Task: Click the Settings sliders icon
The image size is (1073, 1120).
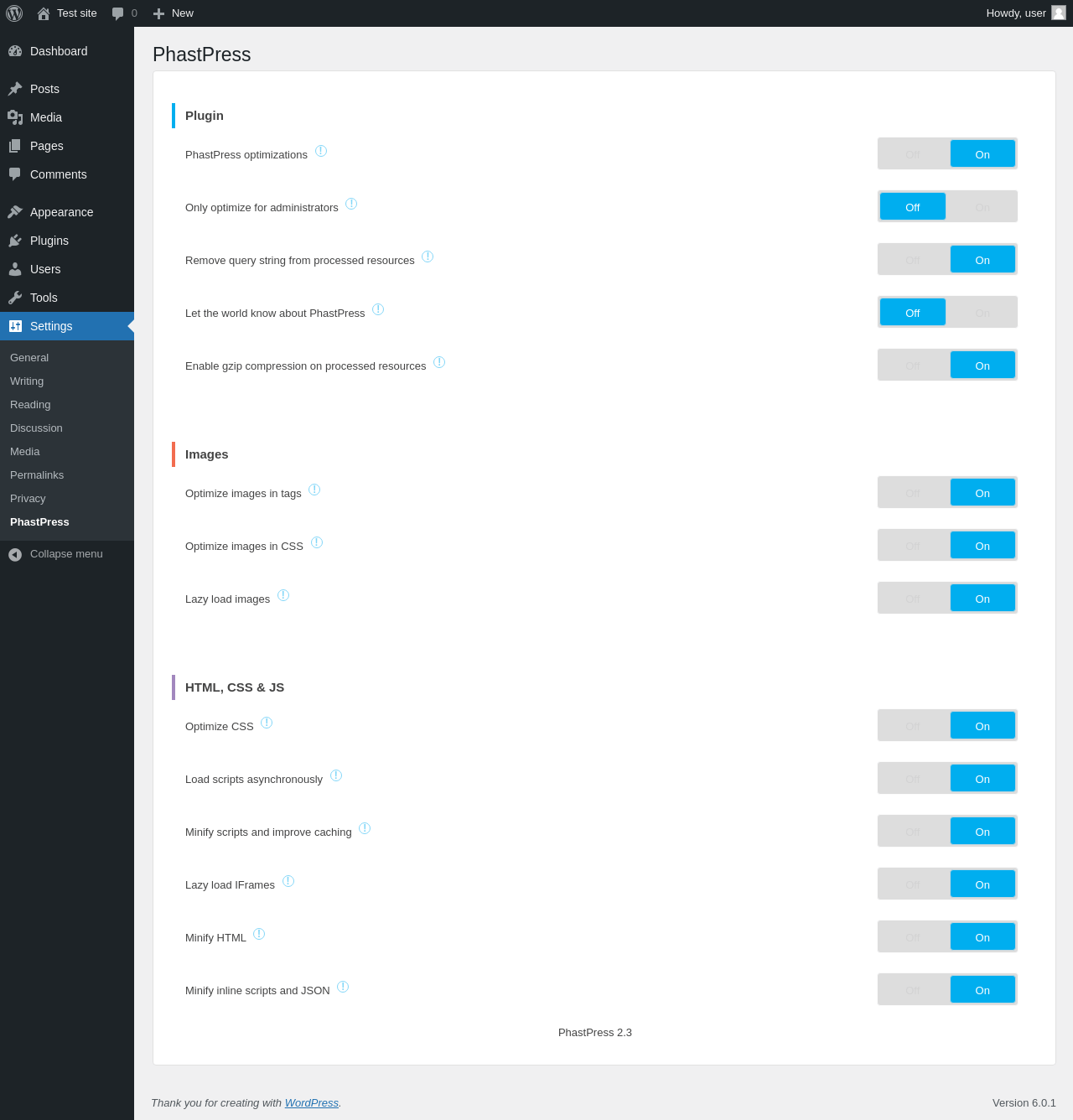Action: click(x=15, y=326)
